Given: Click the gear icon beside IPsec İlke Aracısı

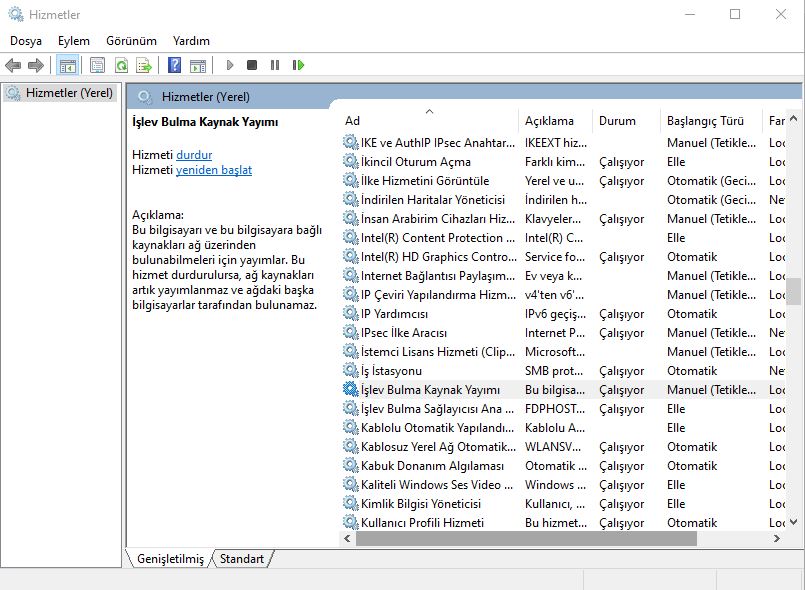Looking at the screenshot, I should [x=351, y=332].
